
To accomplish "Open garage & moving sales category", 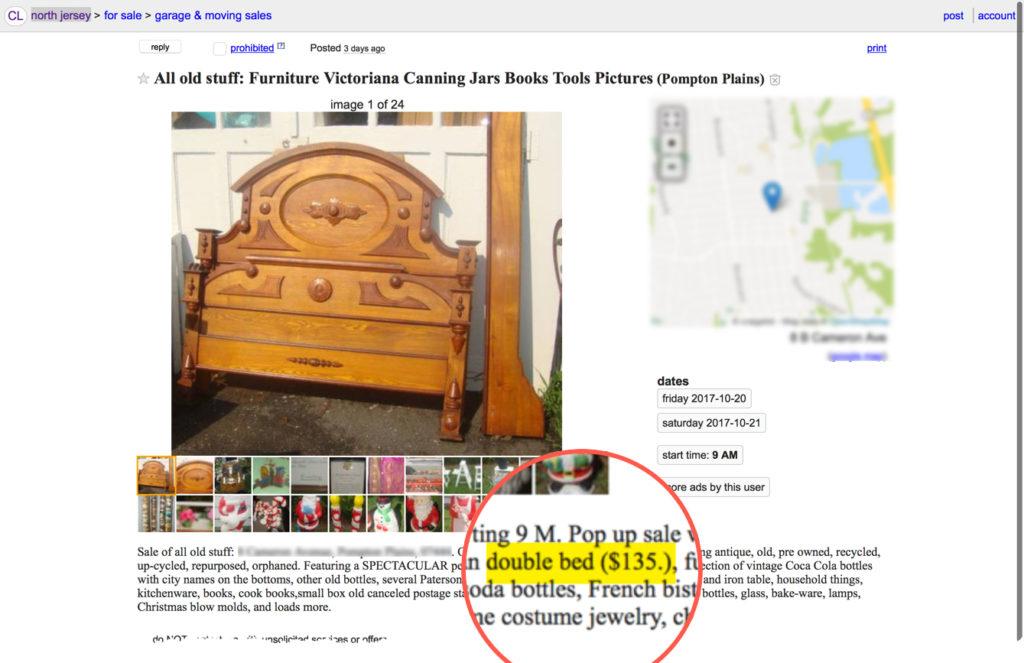I will (x=213, y=15).
